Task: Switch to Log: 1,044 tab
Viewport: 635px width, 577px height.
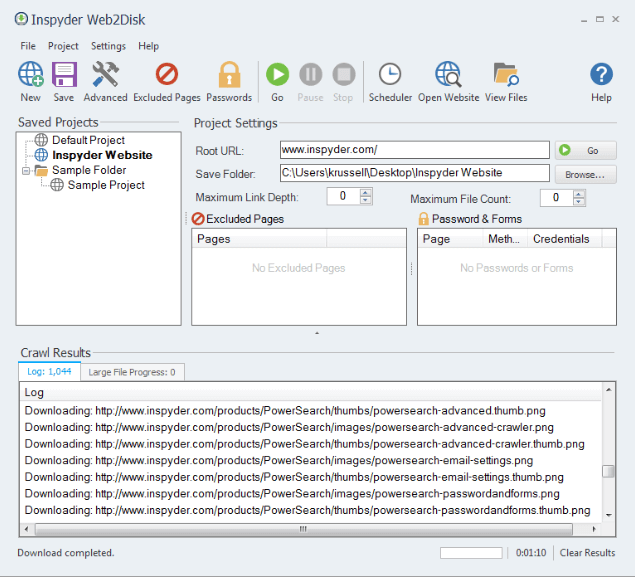Action: click(x=49, y=371)
